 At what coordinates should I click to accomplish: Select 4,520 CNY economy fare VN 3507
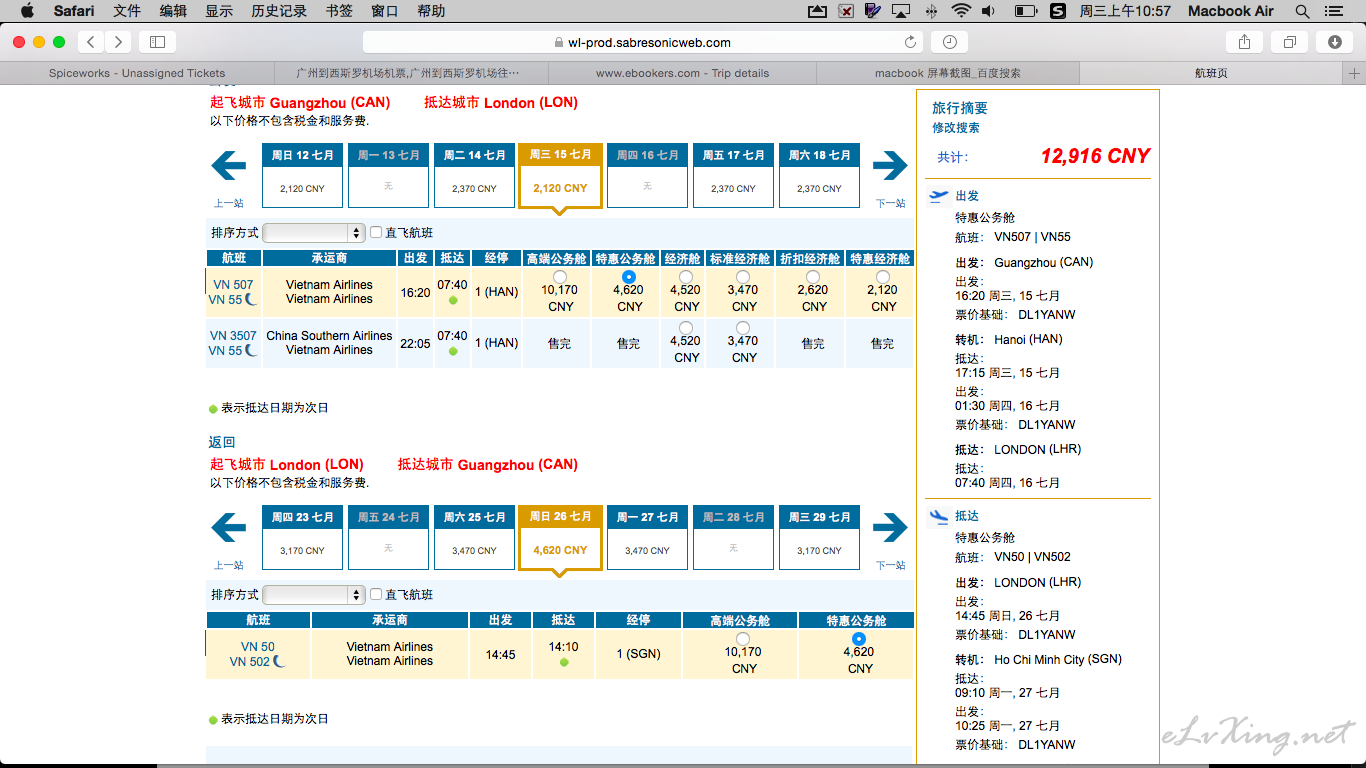[685, 328]
